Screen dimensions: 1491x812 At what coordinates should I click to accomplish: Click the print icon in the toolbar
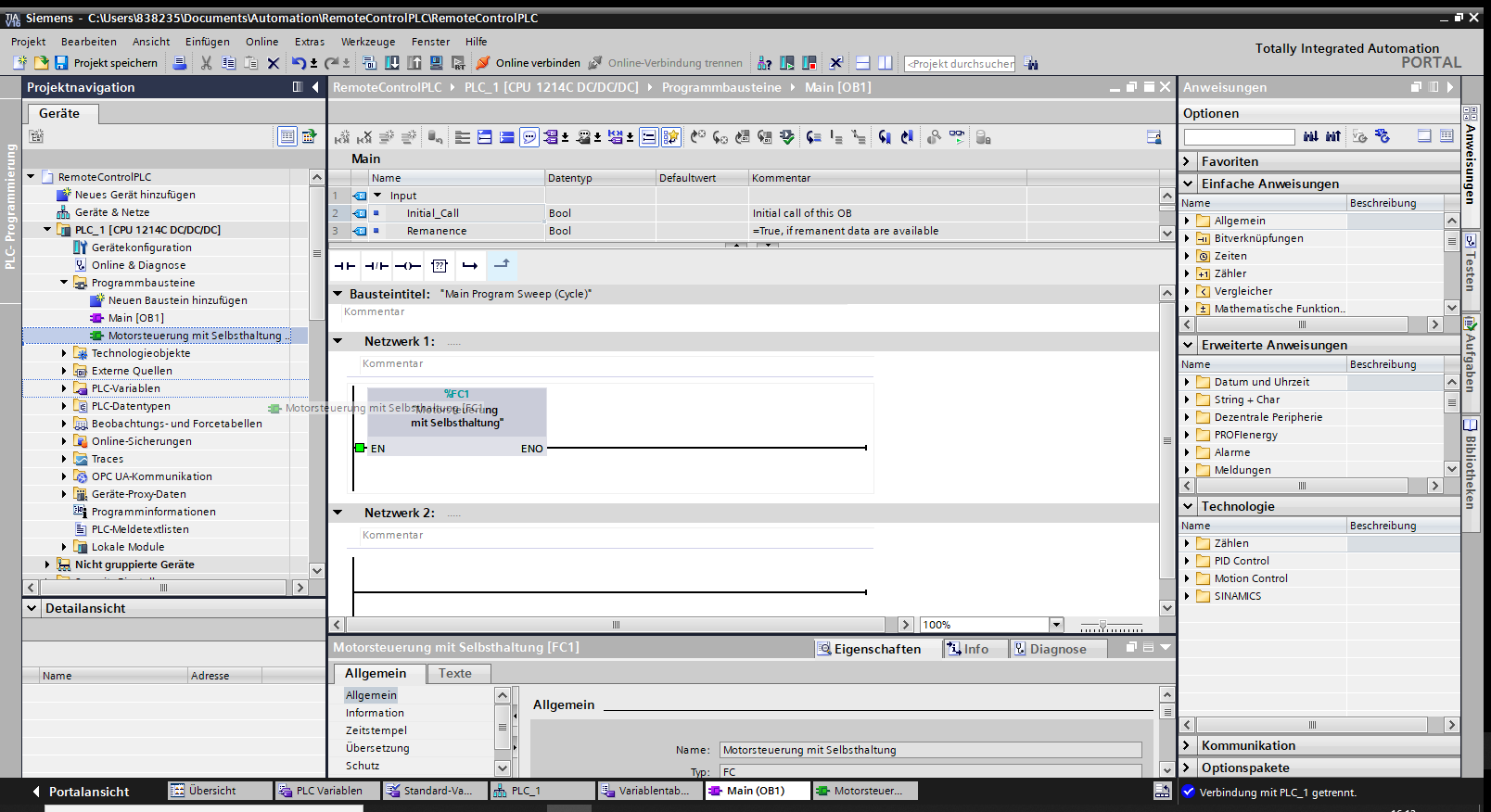coord(180,63)
